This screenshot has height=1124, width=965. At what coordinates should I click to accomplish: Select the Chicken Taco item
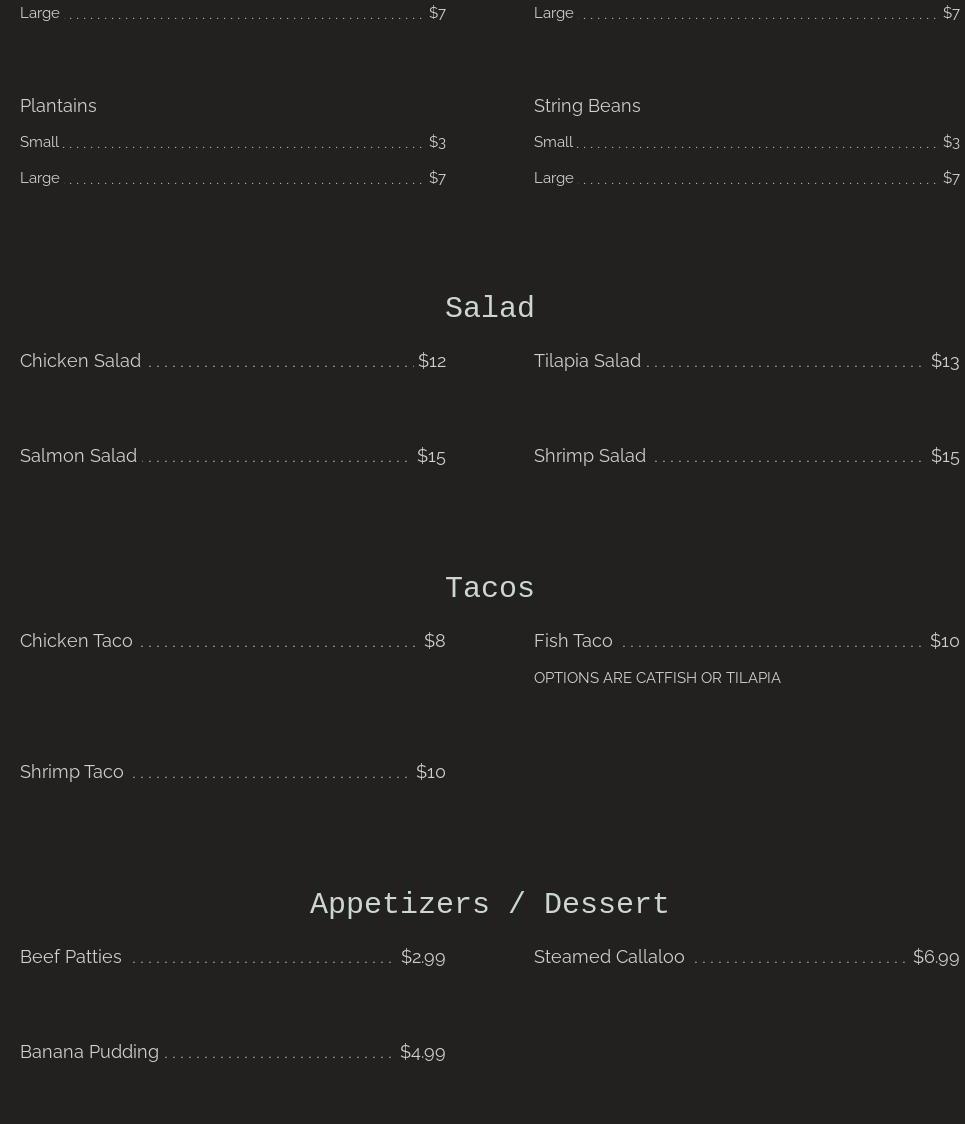pyautogui.click(x=76, y=641)
